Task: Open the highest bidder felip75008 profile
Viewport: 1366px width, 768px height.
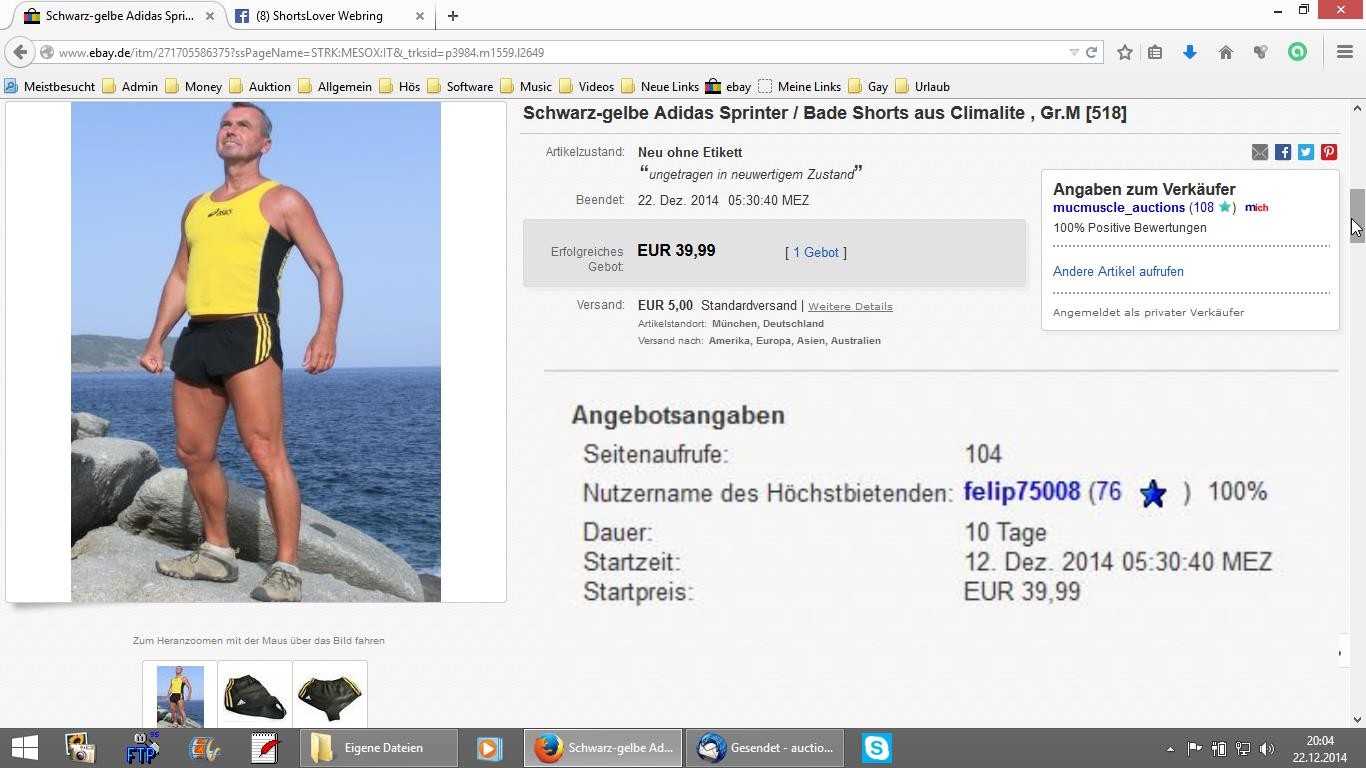Action: (1021, 492)
